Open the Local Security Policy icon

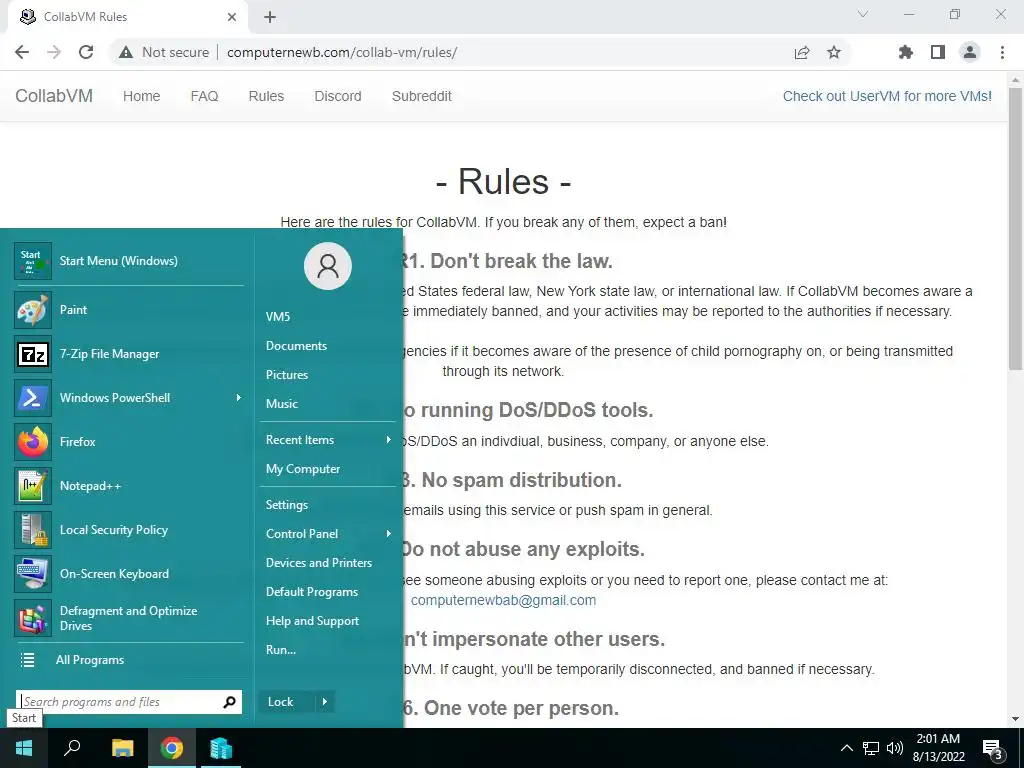point(33,530)
